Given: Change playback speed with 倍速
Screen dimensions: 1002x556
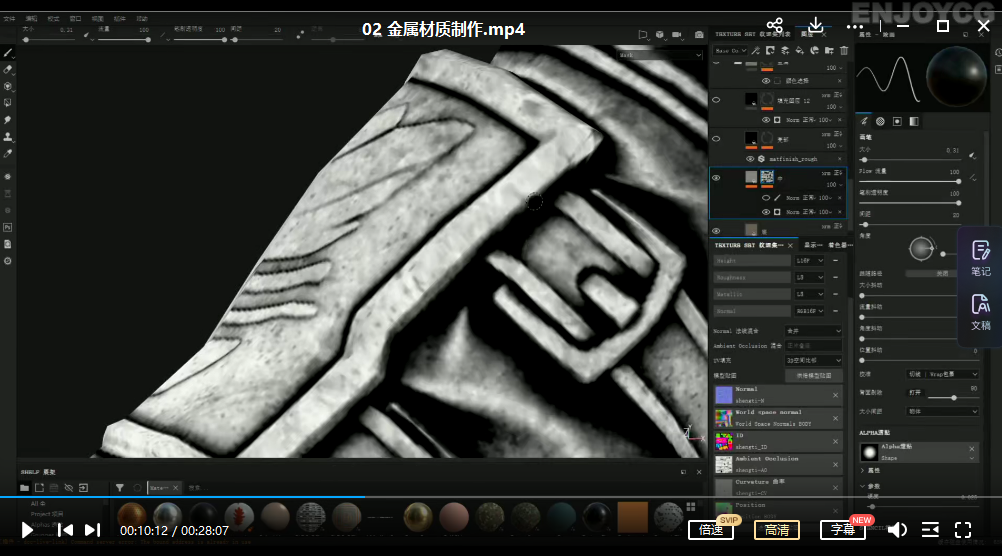Looking at the screenshot, I should coord(710,530).
